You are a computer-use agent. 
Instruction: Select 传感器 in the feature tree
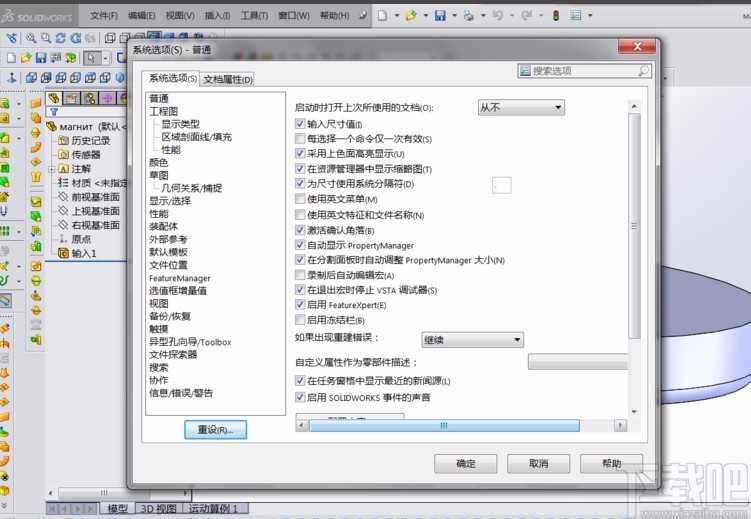pos(86,155)
